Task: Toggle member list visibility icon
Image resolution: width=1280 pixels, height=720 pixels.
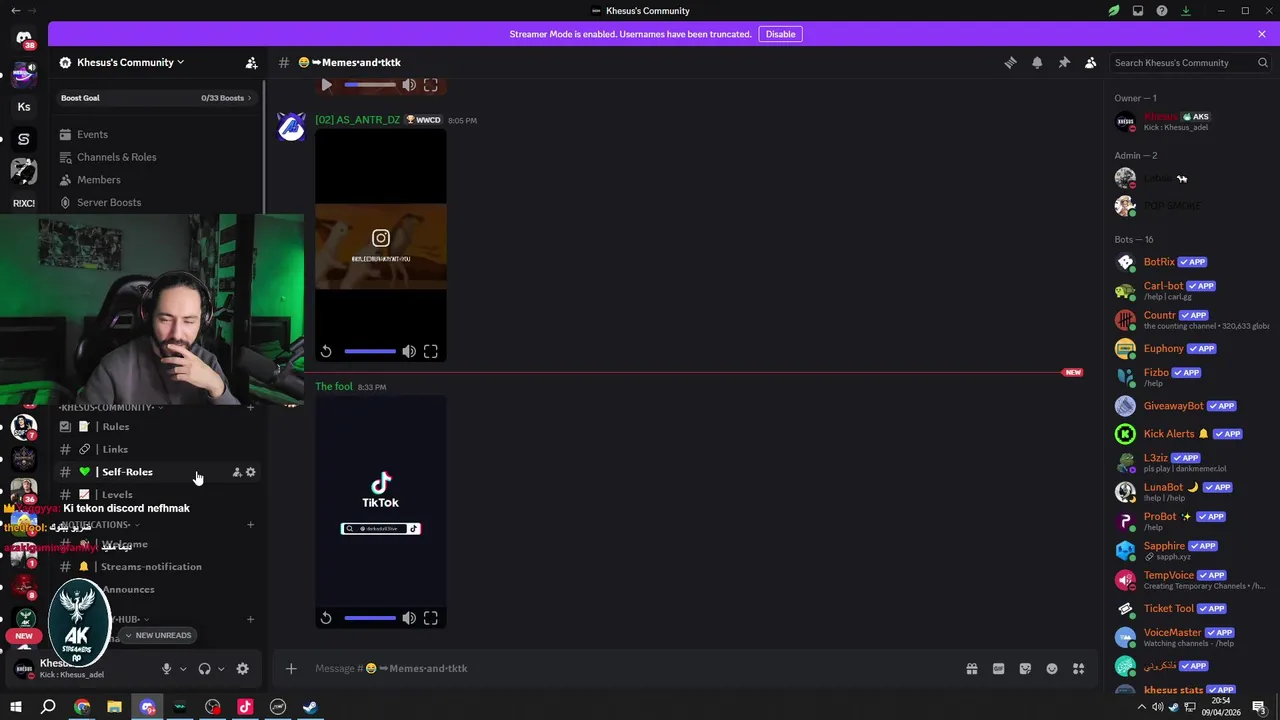Action: (x=1091, y=62)
